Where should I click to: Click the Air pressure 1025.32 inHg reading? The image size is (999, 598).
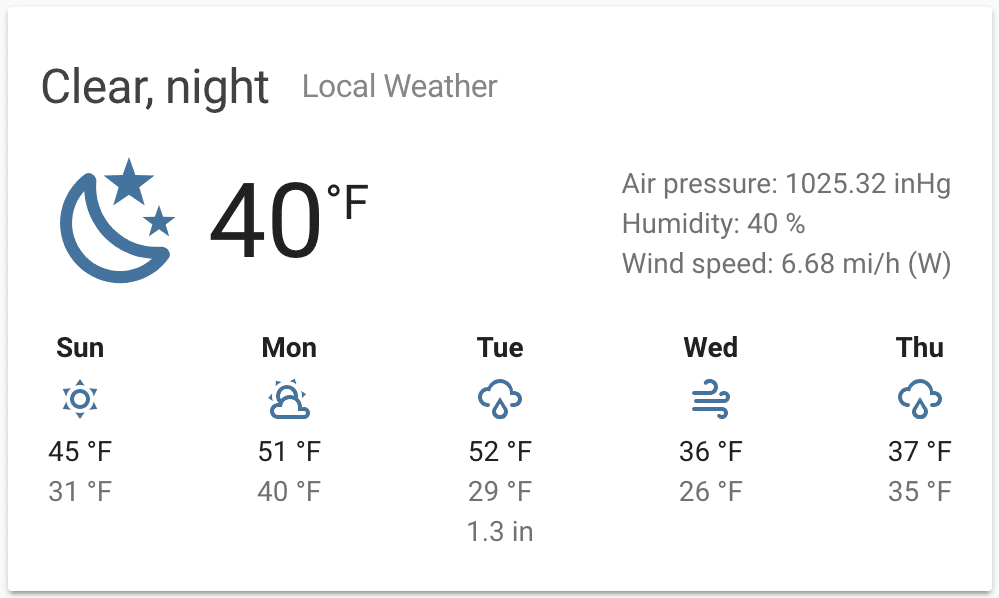coord(786,184)
